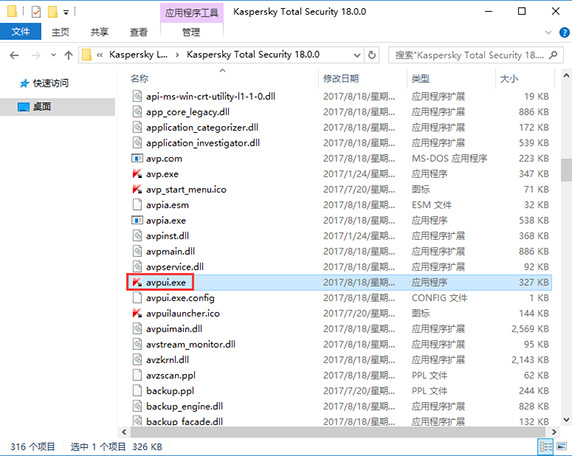Click the icon of avp_start_menu.ico
The image size is (572, 456).
(x=137, y=189)
